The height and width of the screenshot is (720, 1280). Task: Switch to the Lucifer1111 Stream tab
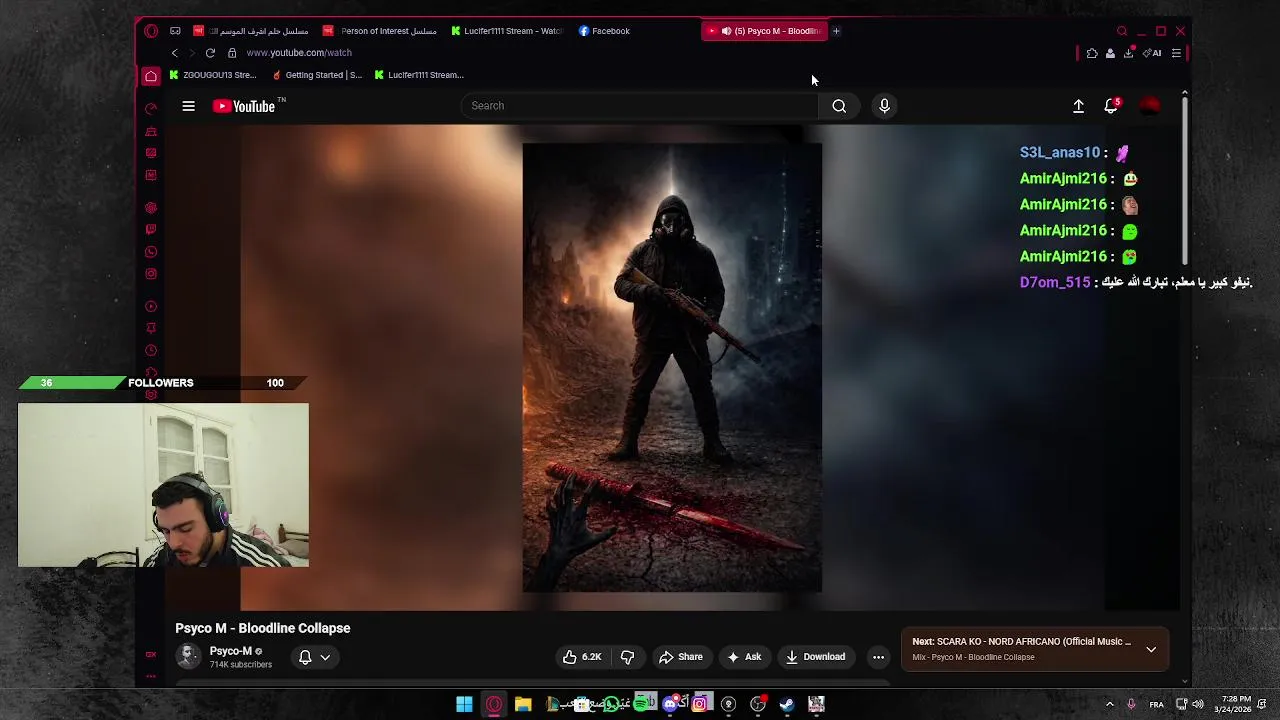(507, 31)
